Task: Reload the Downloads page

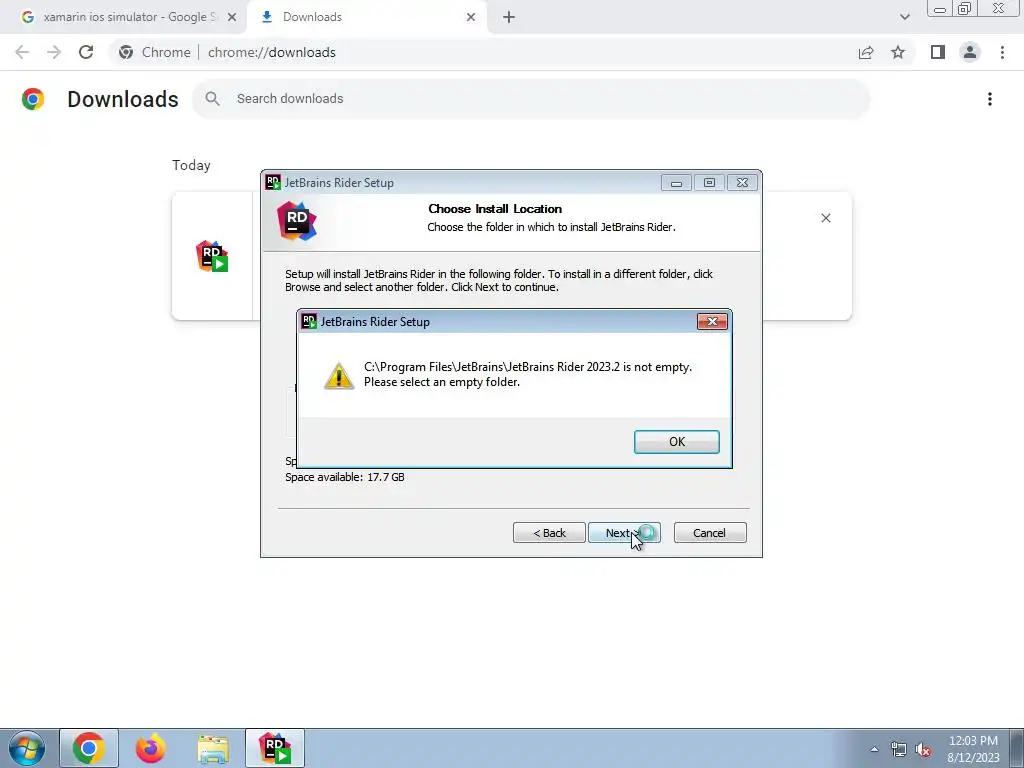Action: tap(86, 52)
